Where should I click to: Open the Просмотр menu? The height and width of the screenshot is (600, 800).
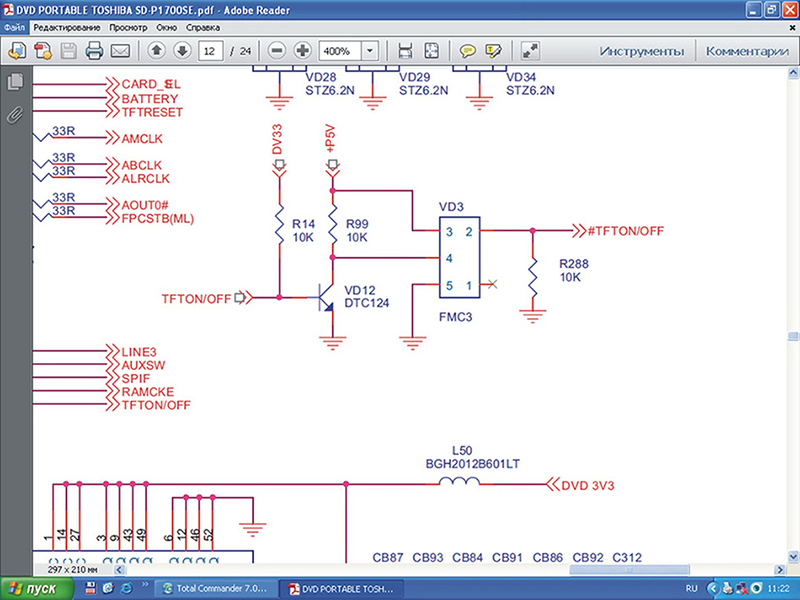click(x=126, y=28)
